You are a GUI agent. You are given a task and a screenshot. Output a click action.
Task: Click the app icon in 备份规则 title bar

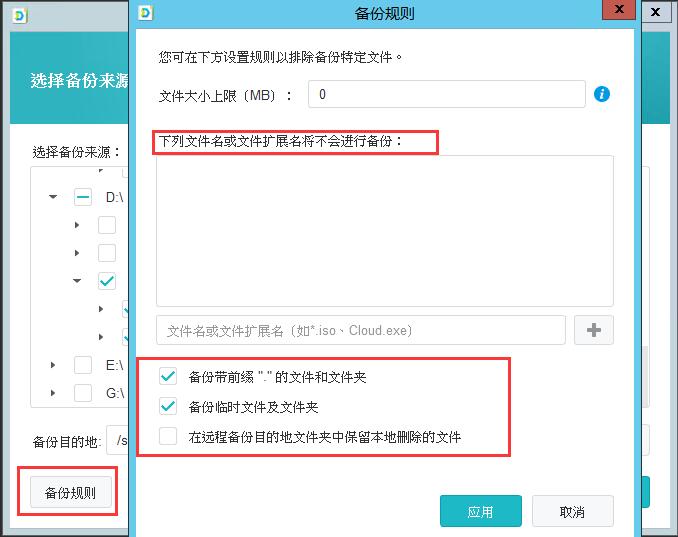pyautogui.click(x=146, y=12)
